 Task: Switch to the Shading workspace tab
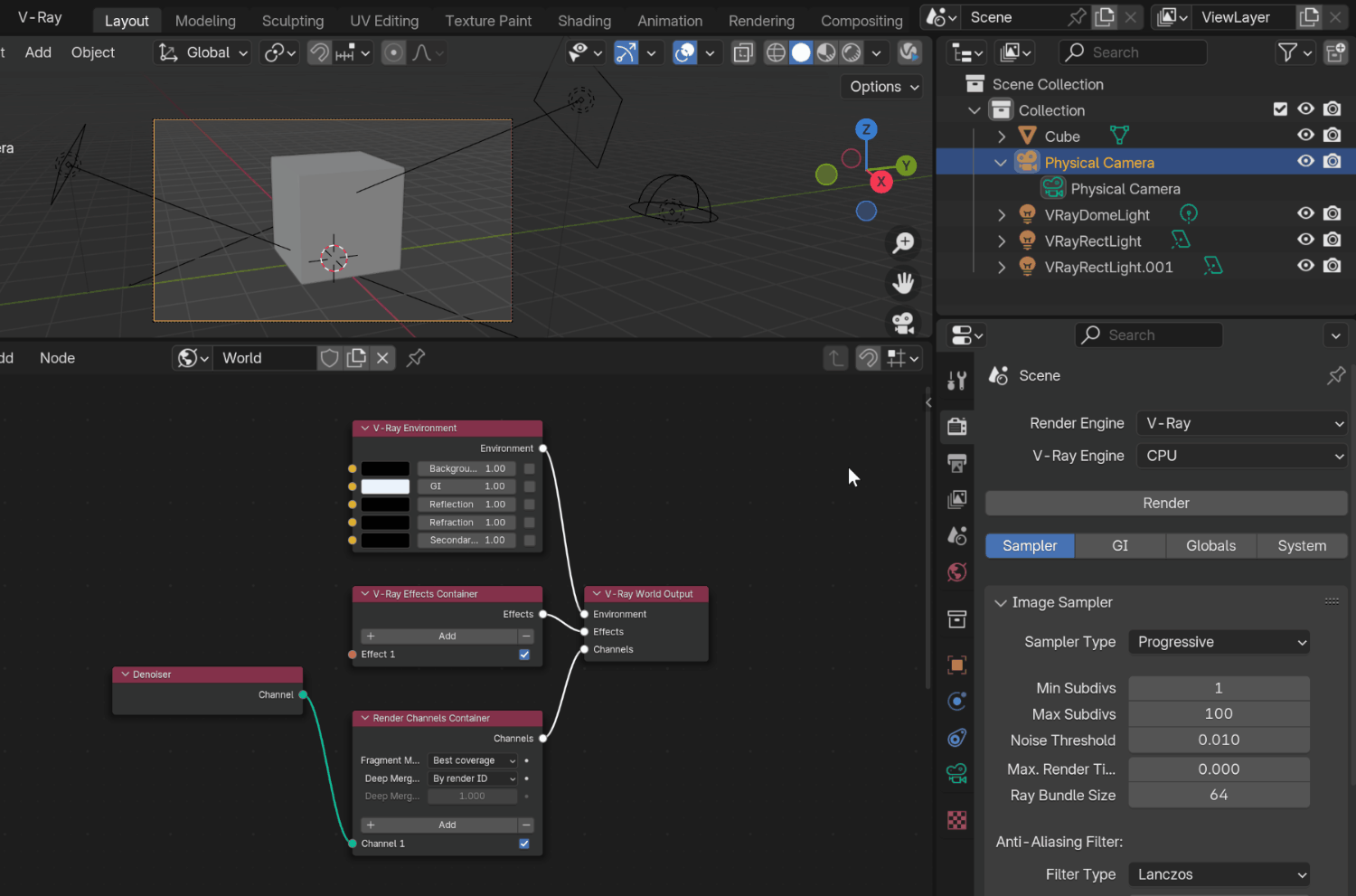(584, 20)
